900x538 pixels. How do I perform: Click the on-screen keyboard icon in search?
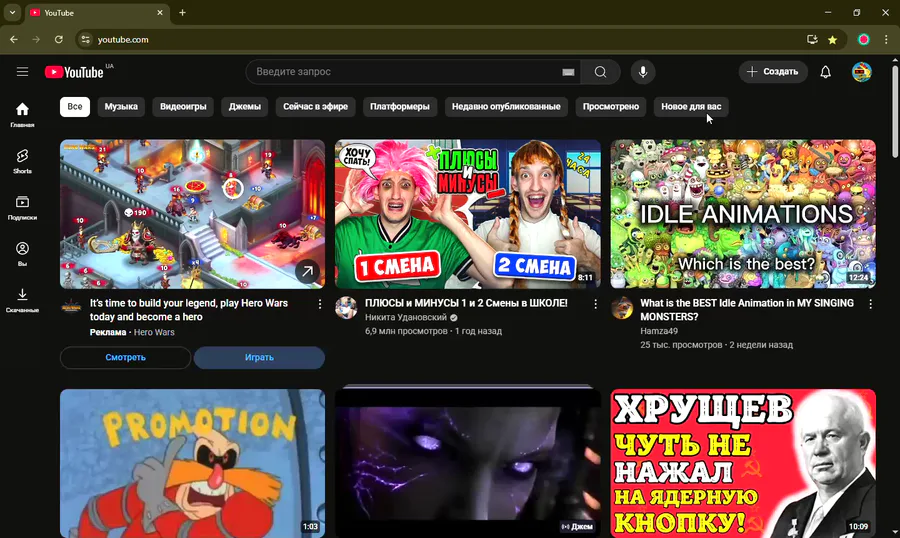click(568, 72)
